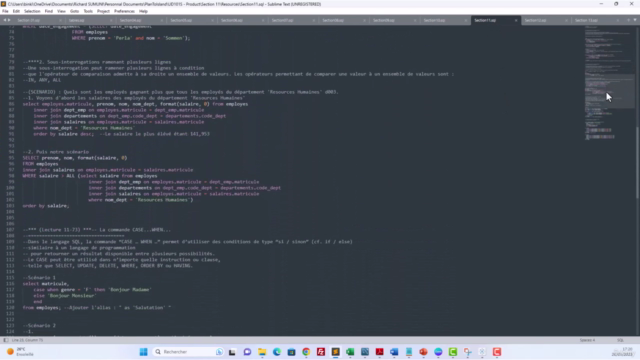Screen dimensions: 640x360
Task: Click the Sublime Text taskbar icon
Action: coord(336,352)
